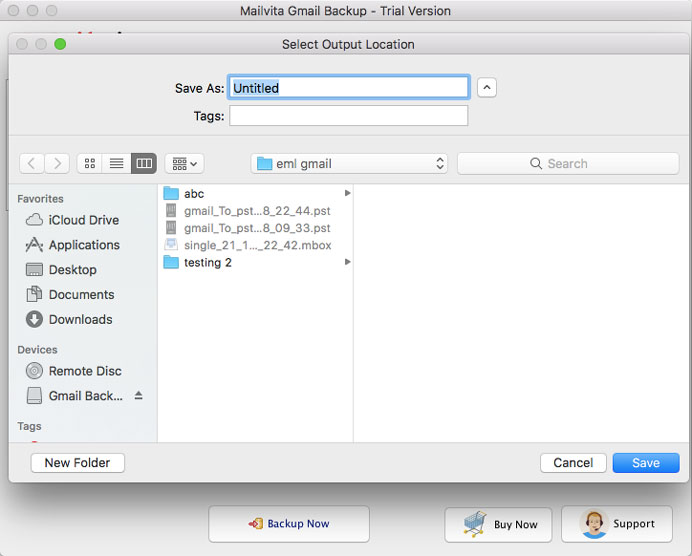The image size is (692, 556).
Task: Switch to list view in toolbar
Action: click(x=117, y=163)
